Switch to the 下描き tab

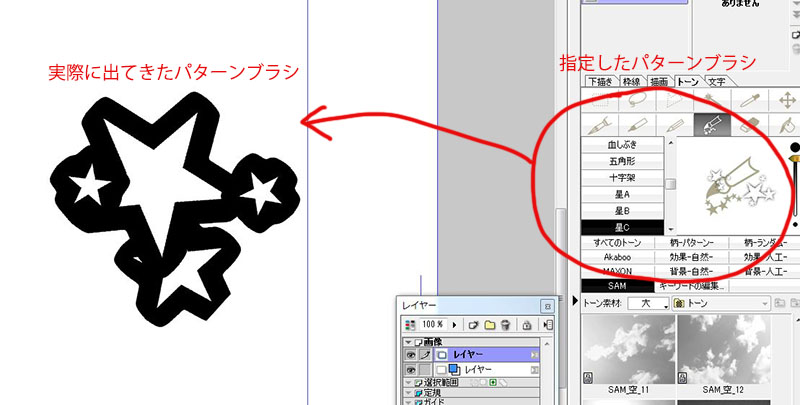(x=601, y=81)
